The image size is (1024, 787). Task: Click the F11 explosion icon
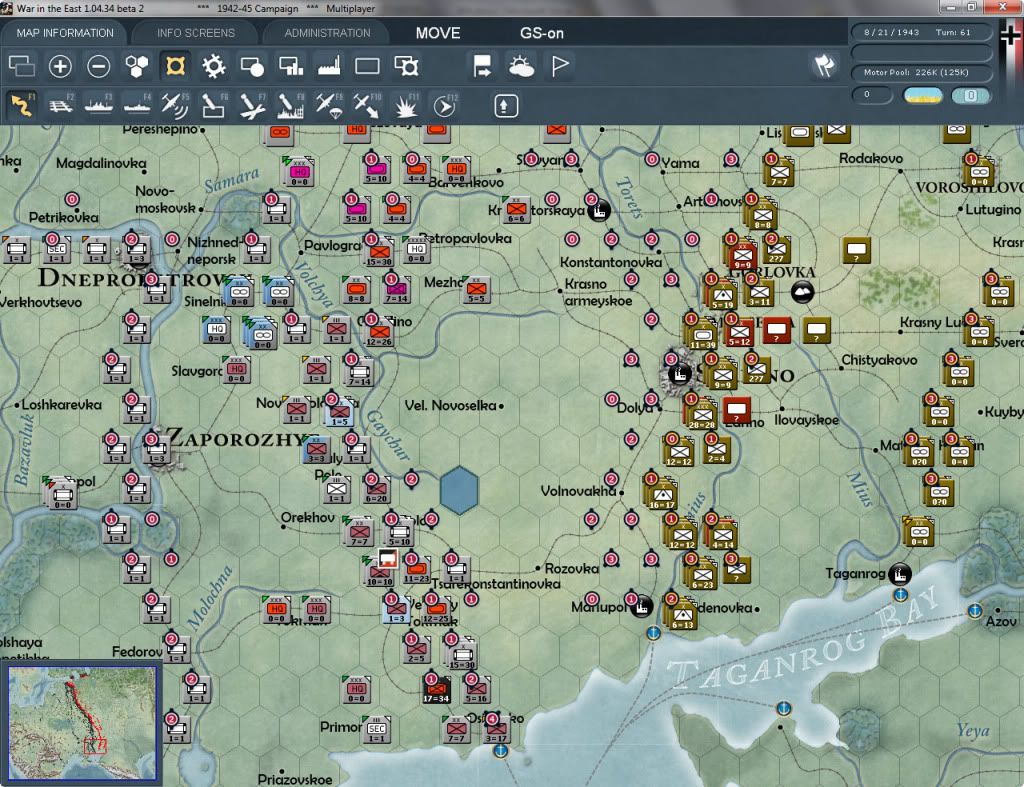point(406,105)
